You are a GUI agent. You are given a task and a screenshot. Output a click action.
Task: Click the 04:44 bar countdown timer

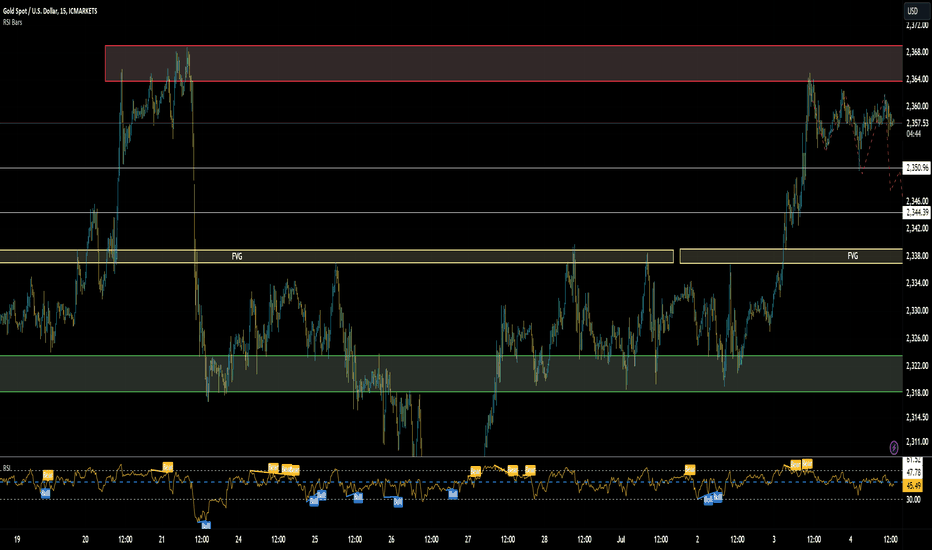click(914, 134)
